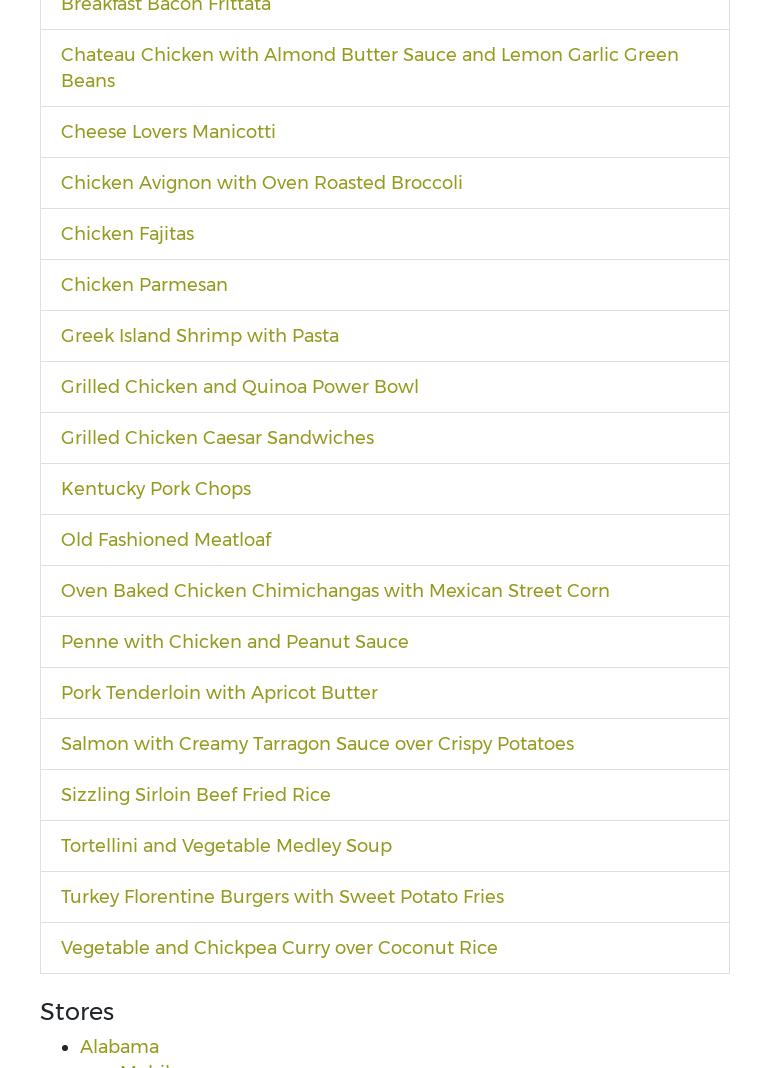Image resolution: width=770 pixels, height=1068 pixels.
Task: Select Penne with Chicken and Peanut Sauce
Action: click(234, 641)
